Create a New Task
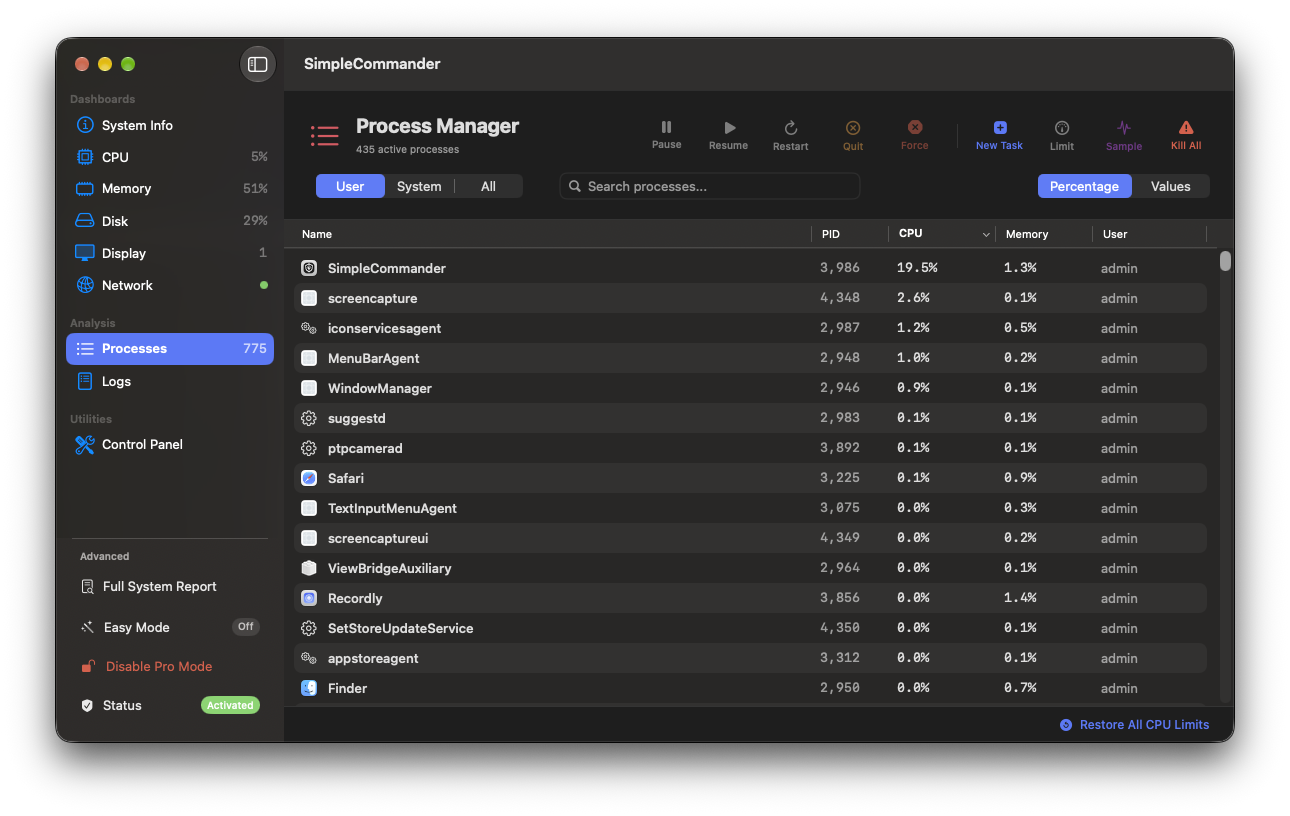The height and width of the screenshot is (816, 1290). click(x=999, y=134)
